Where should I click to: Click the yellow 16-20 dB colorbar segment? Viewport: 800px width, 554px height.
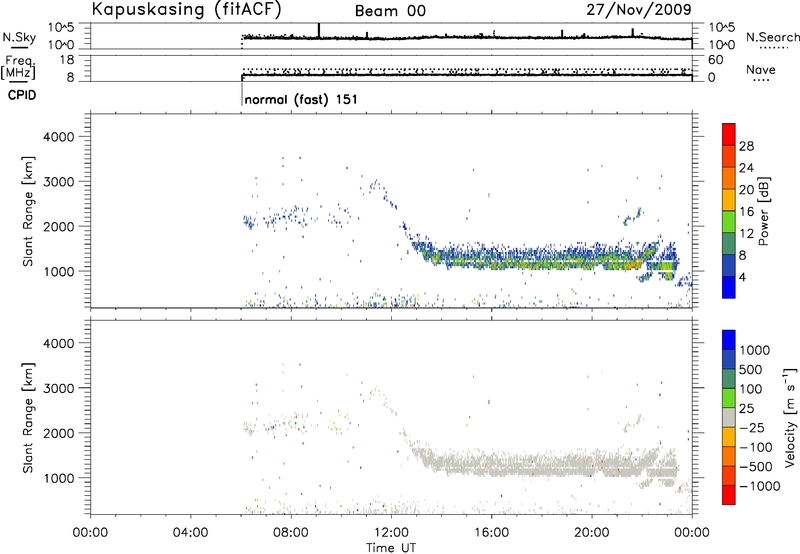[x=729, y=200]
